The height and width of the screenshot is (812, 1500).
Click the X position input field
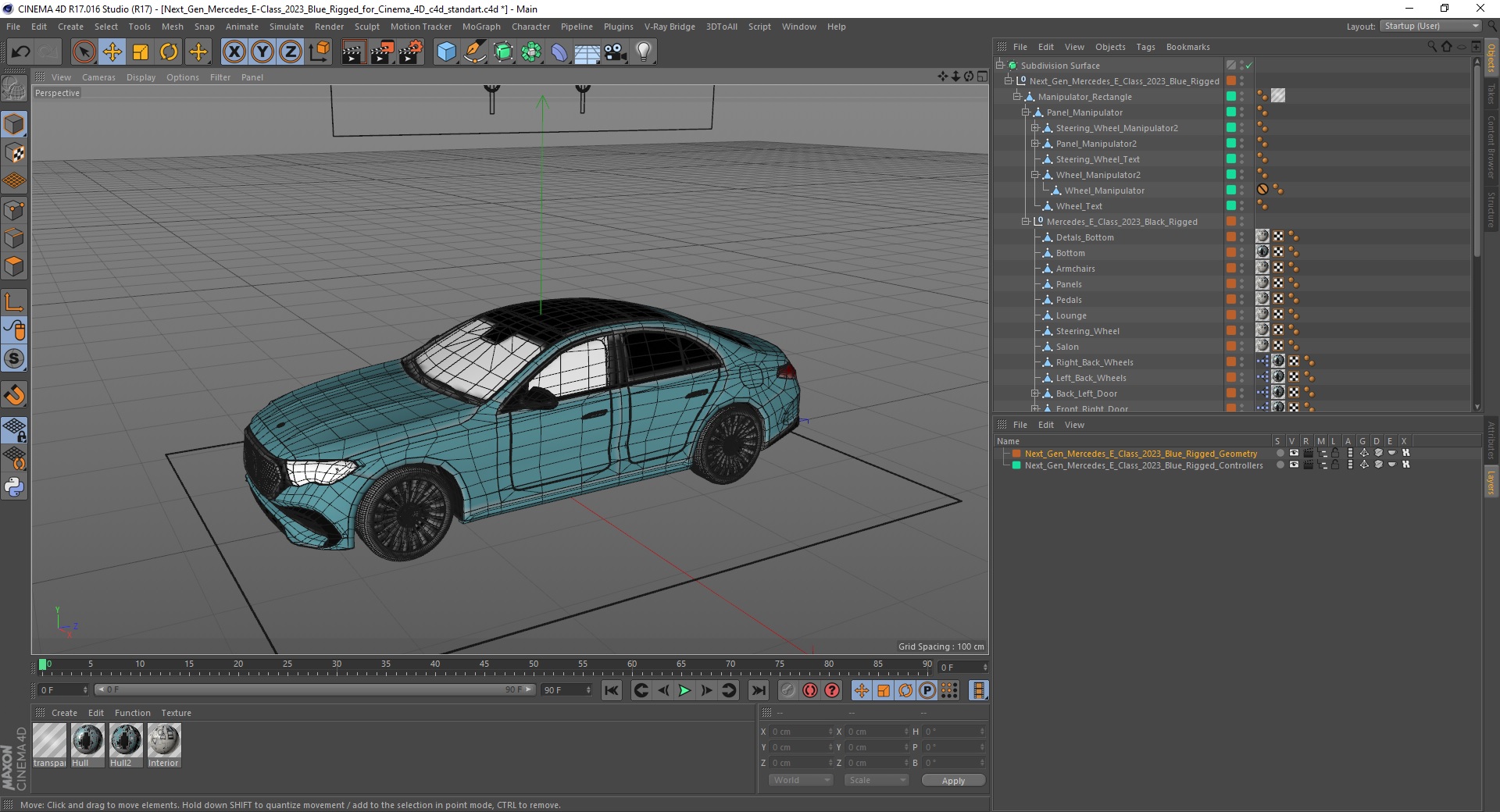click(x=802, y=732)
